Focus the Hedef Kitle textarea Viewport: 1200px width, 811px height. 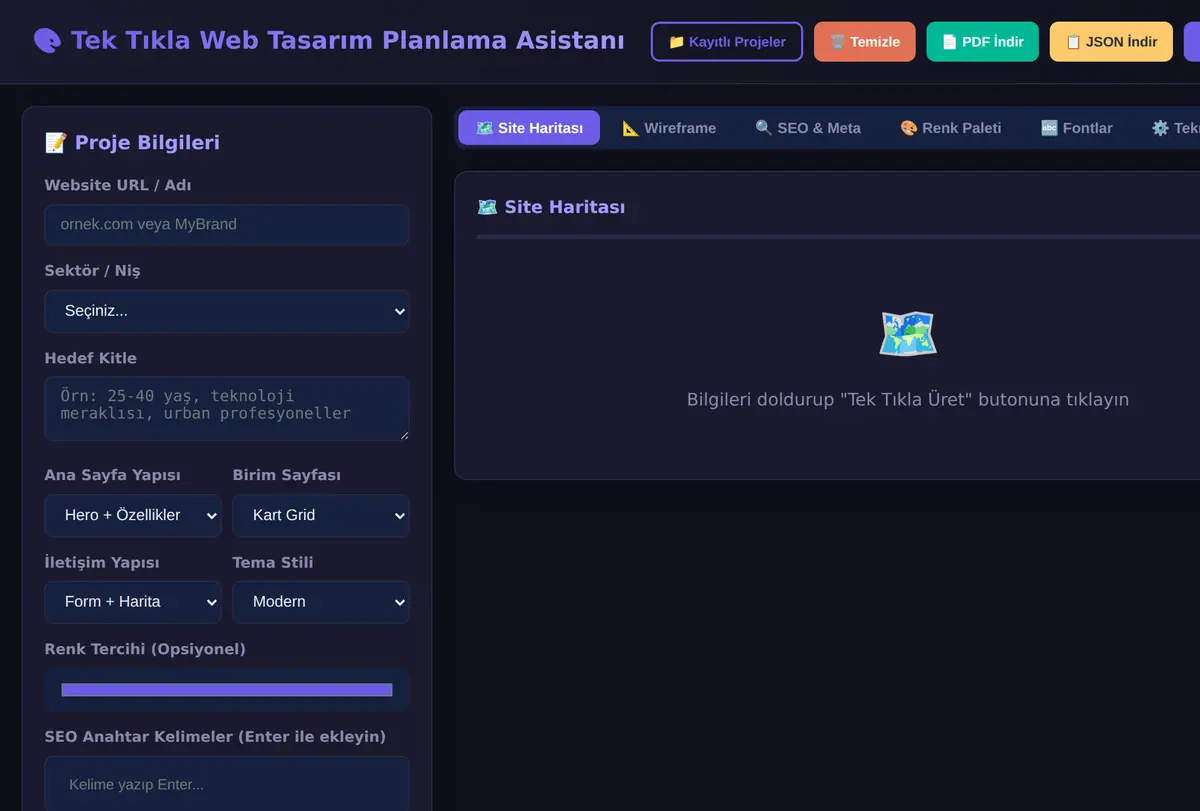point(227,408)
